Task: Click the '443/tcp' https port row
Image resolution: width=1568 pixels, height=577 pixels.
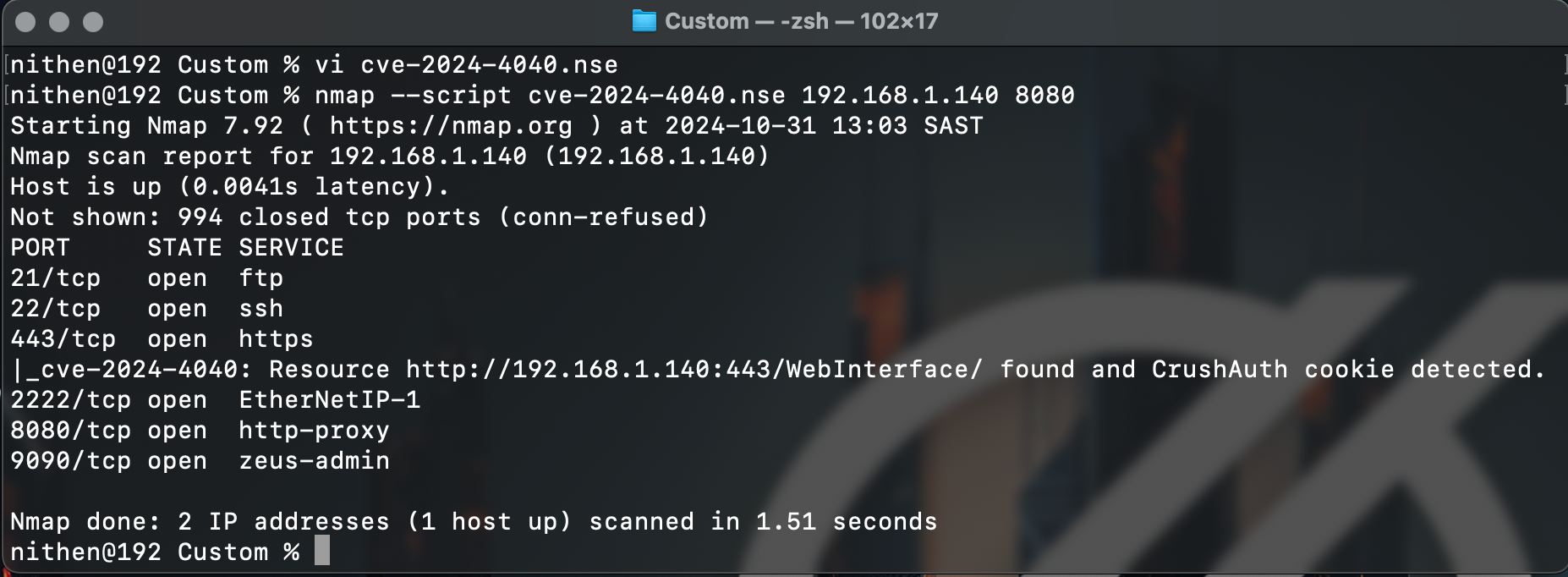Action: click(161, 339)
